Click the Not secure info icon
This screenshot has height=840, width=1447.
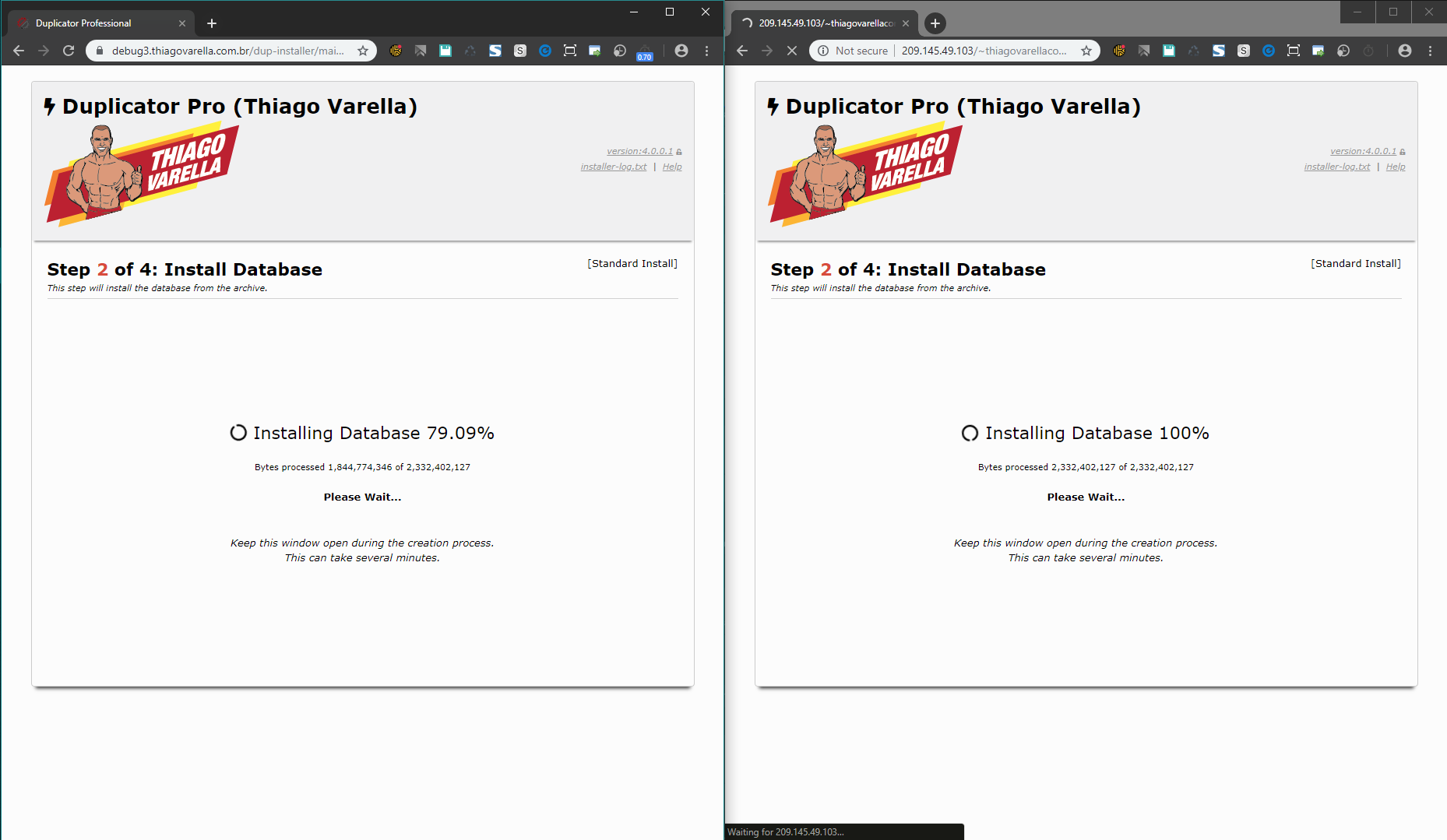click(822, 51)
